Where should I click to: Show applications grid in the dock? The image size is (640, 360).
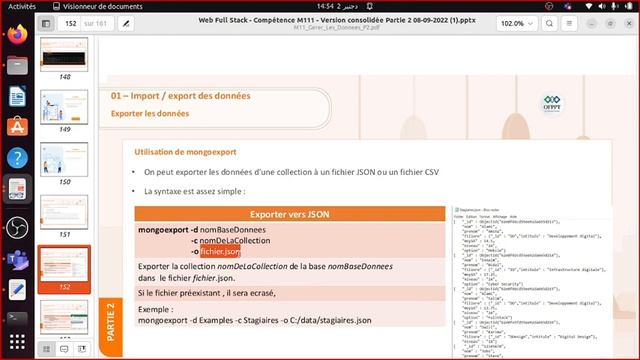tap(17, 342)
